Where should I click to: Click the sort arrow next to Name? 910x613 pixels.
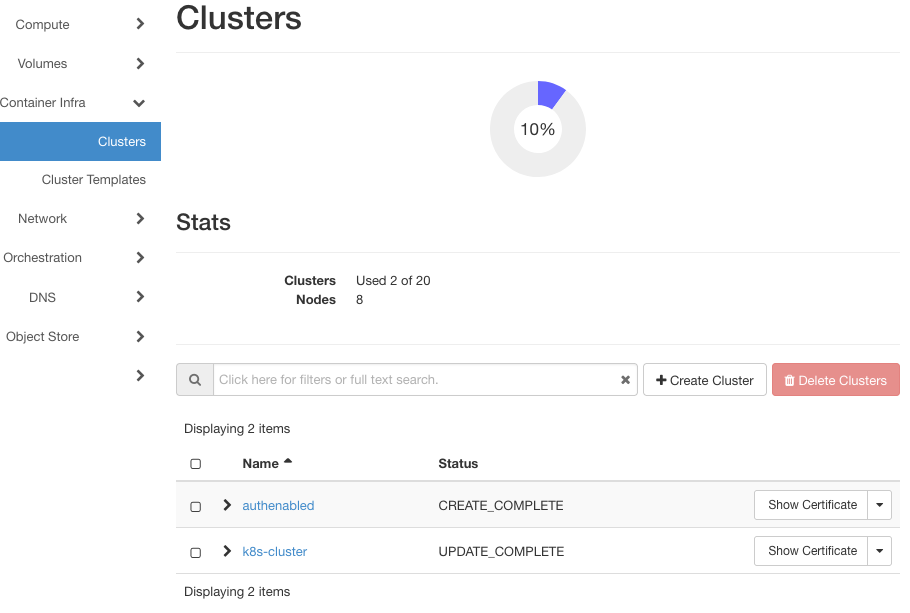[285, 459]
